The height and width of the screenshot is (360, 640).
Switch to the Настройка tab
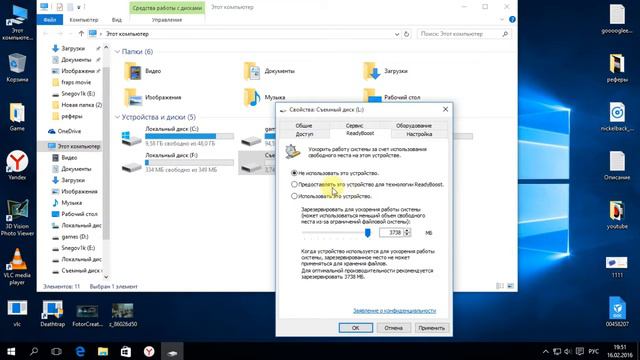click(x=419, y=134)
